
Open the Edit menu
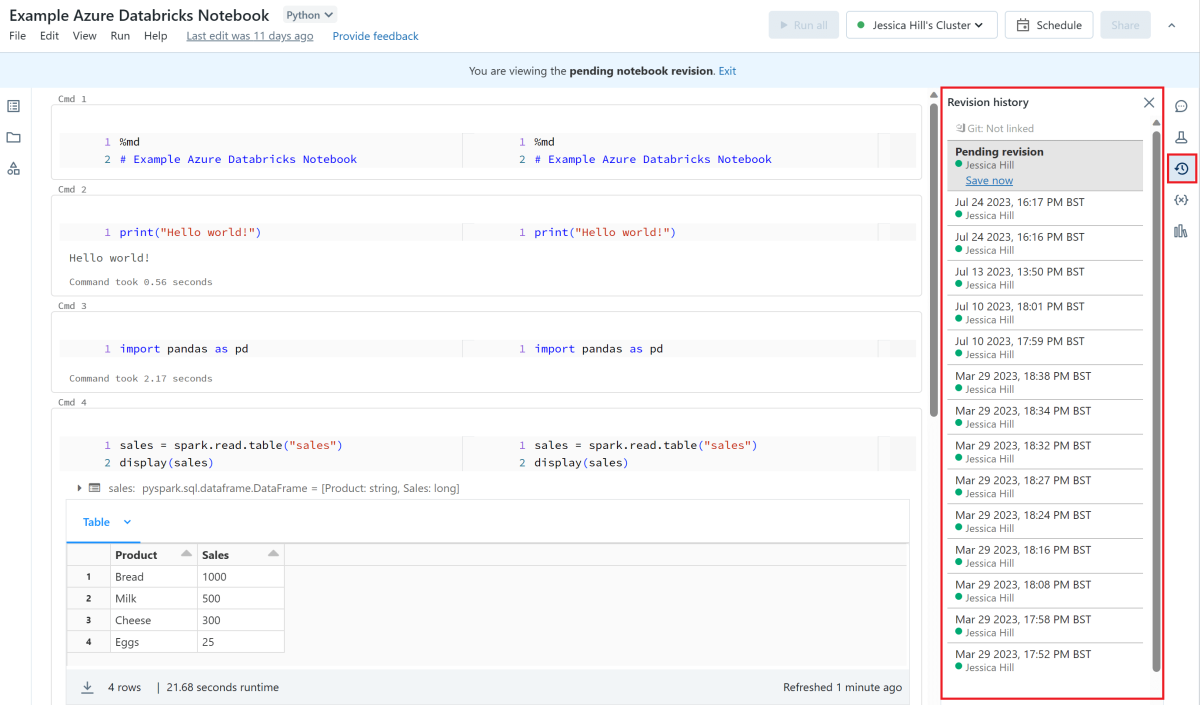click(x=49, y=36)
